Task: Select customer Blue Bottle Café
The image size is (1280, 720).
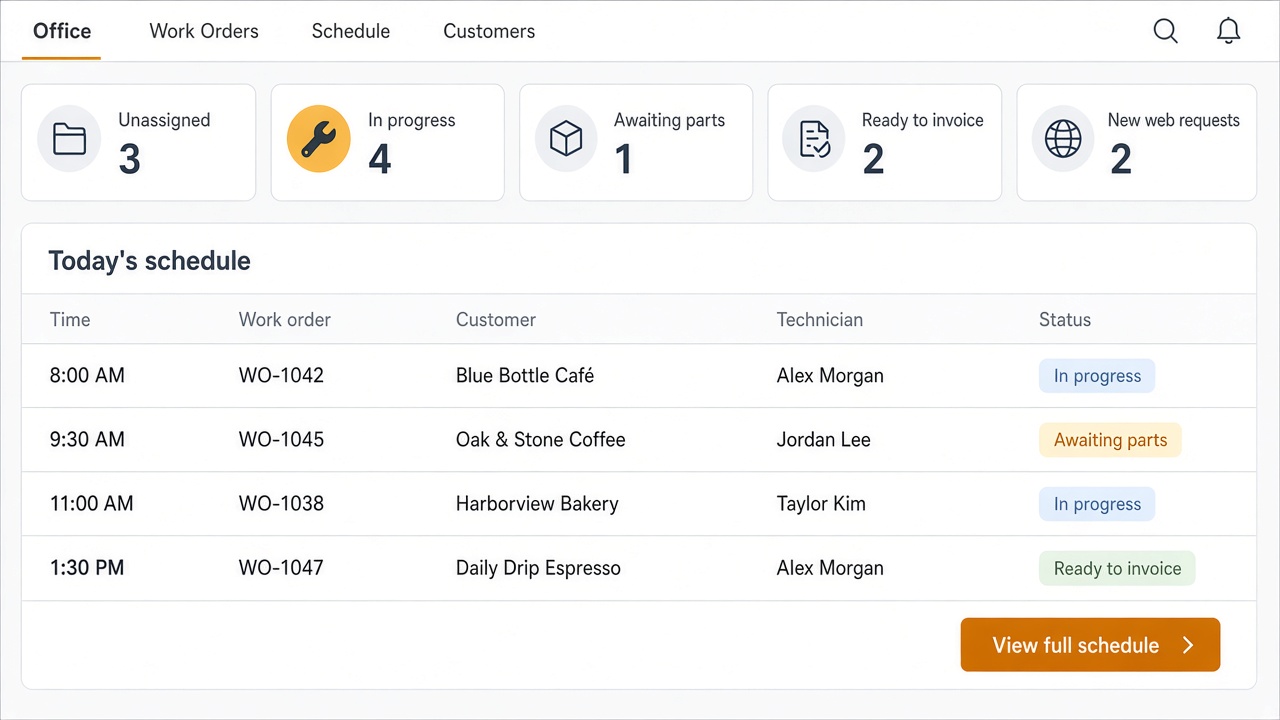Action: 525,376
